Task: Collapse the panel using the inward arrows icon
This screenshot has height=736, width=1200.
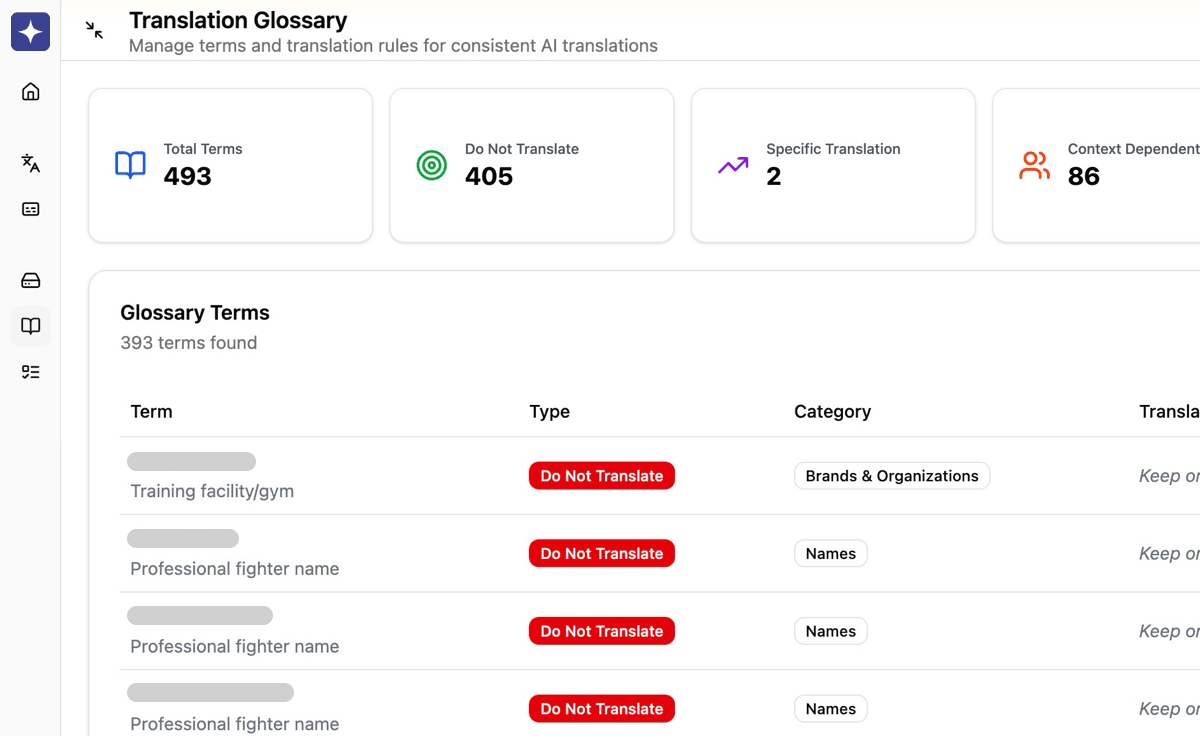Action: (94, 30)
